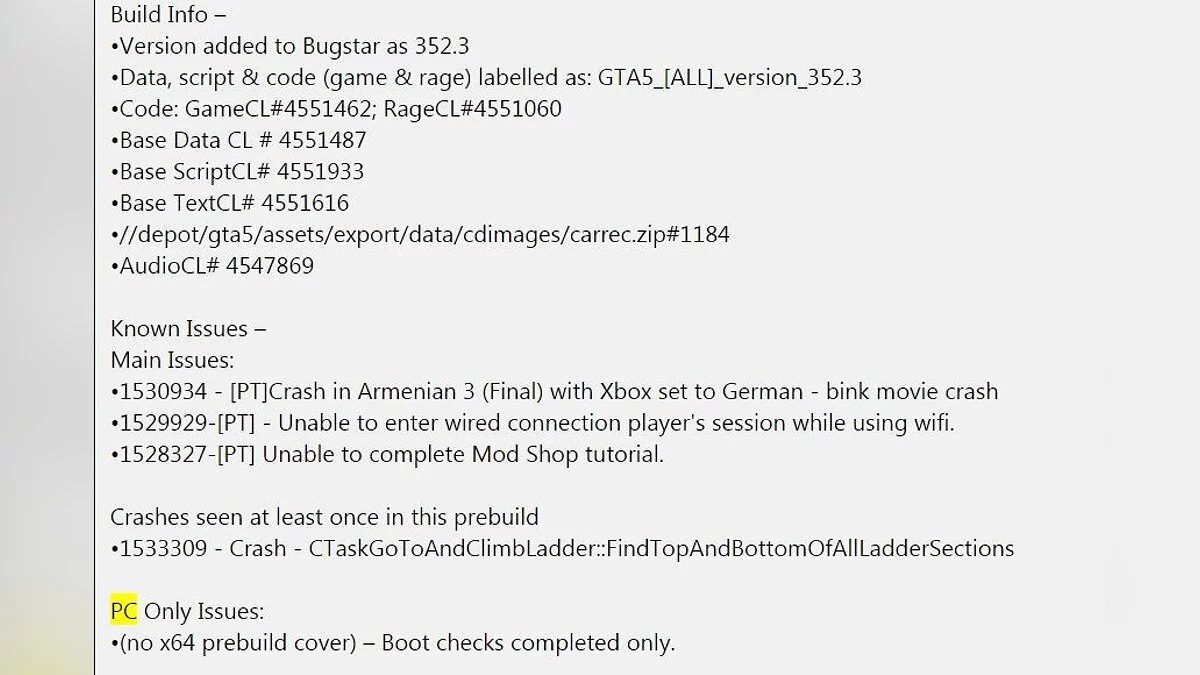Click the "Only Issues:" text after PC
This screenshot has width=1200, height=675.
pyautogui.click(x=205, y=611)
